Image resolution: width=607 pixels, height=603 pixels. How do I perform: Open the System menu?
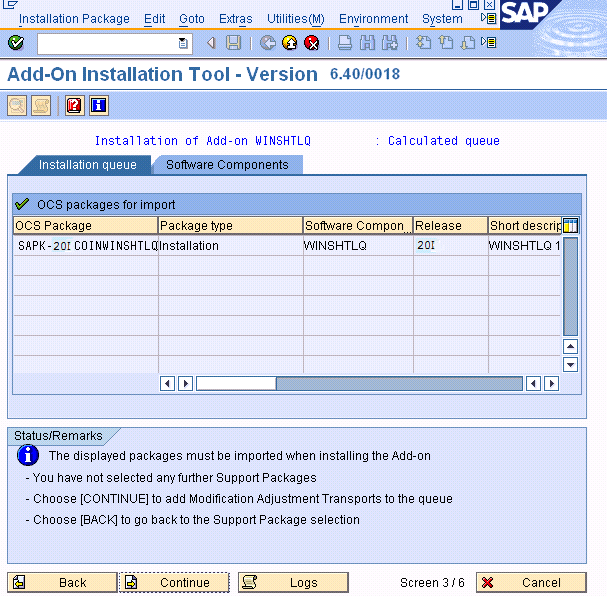(x=442, y=19)
